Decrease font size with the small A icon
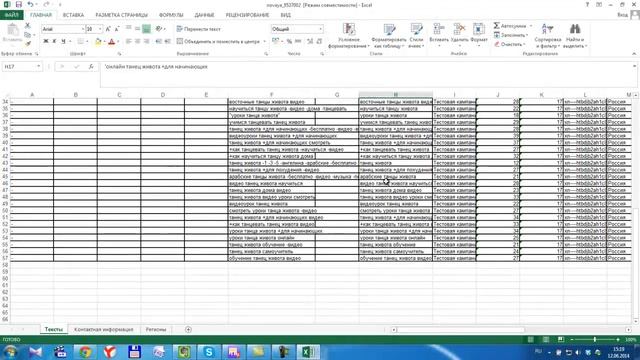Viewport: 640px width, 360px height. 117,29
